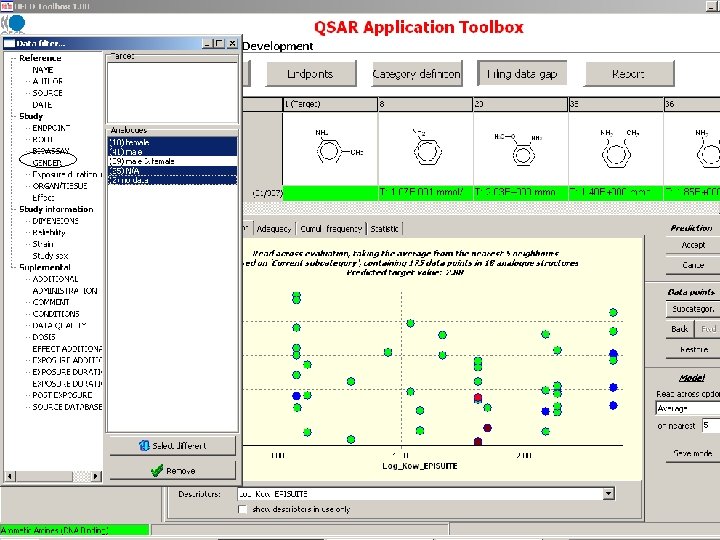This screenshot has height=540, width=720.
Task: Select the COMMENT tree item
Action: [51, 302]
